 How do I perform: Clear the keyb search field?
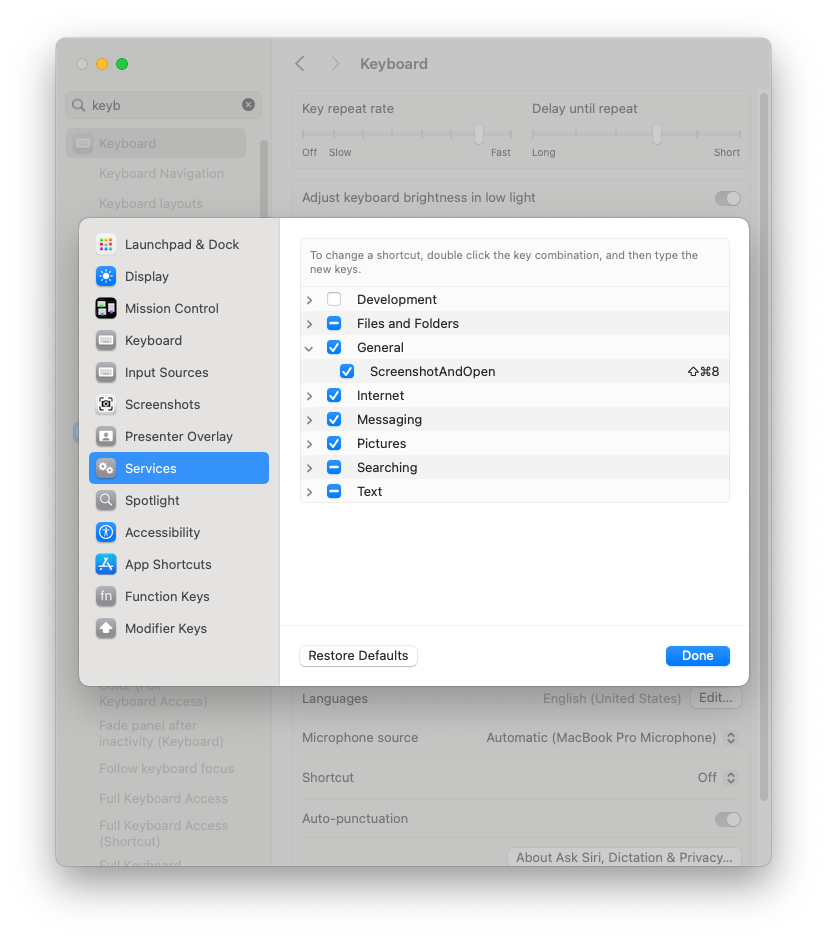(248, 105)
